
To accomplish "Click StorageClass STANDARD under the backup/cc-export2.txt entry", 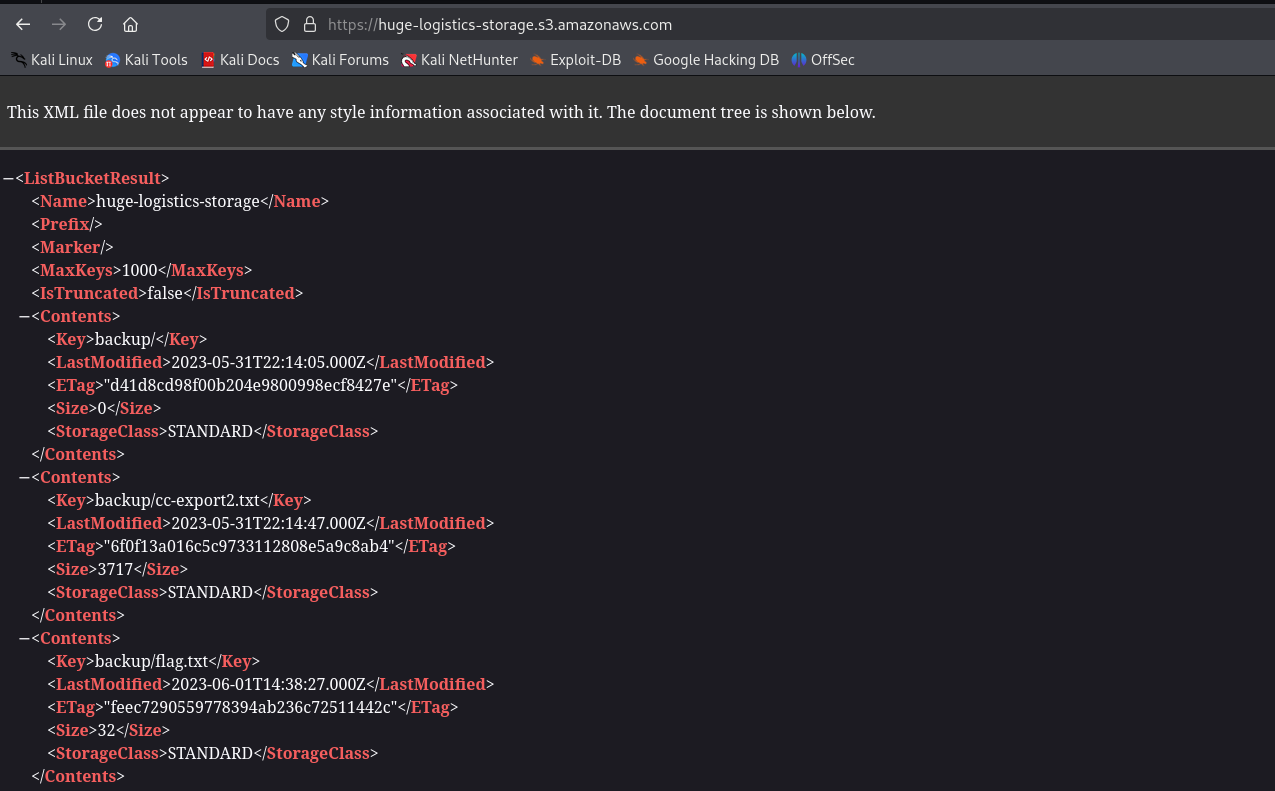I will point(210,592).
